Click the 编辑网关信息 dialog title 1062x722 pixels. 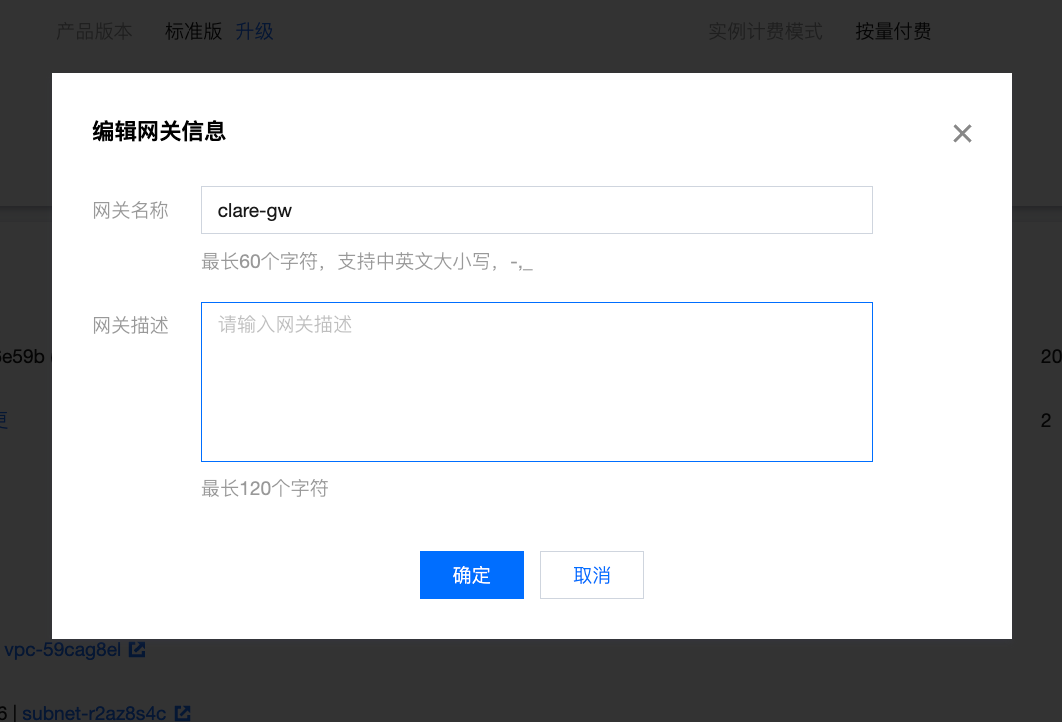point(158,131)
